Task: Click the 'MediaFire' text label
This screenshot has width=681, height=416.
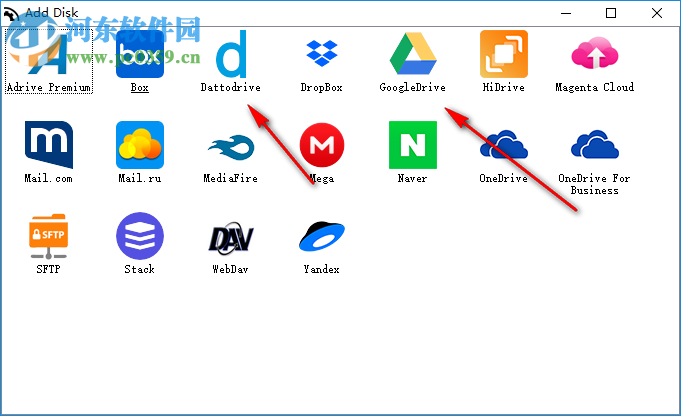Action: click(x=231, y=178)
